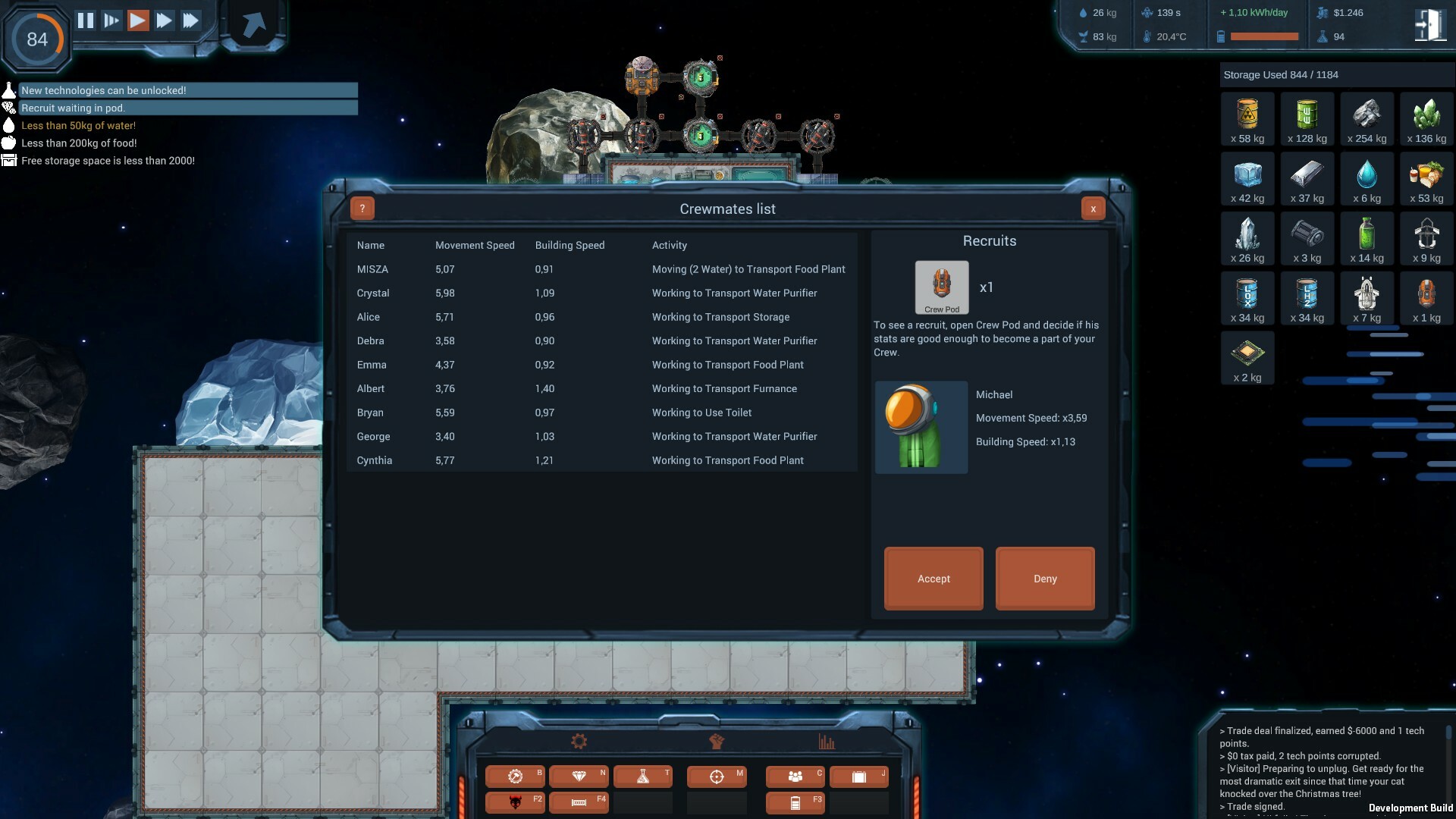Screen dimensions: 1456x819
Task: Accept the recruit Michael
Action: tap(934, 578)
